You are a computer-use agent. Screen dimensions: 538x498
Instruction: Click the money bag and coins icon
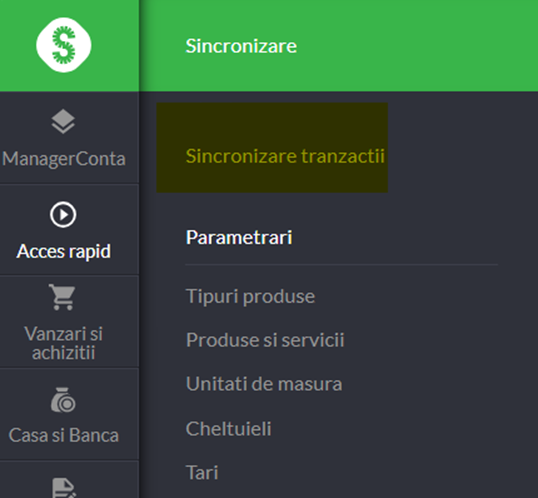point(63,400)
